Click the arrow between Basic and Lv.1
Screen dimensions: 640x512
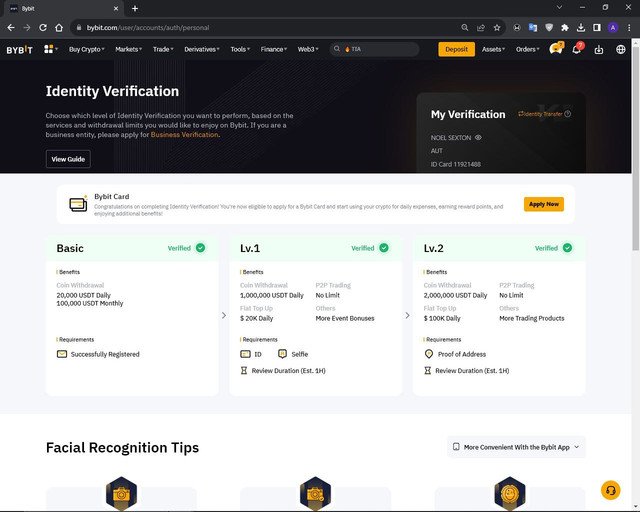[224, 315]
